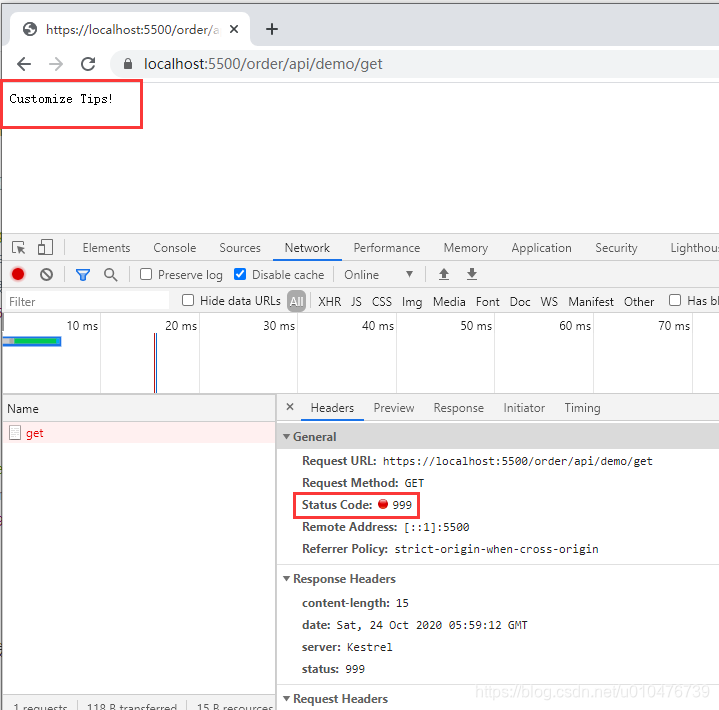719x710 pixels.
Task: Collapse the Response Headers section
Action: point(287,579)
